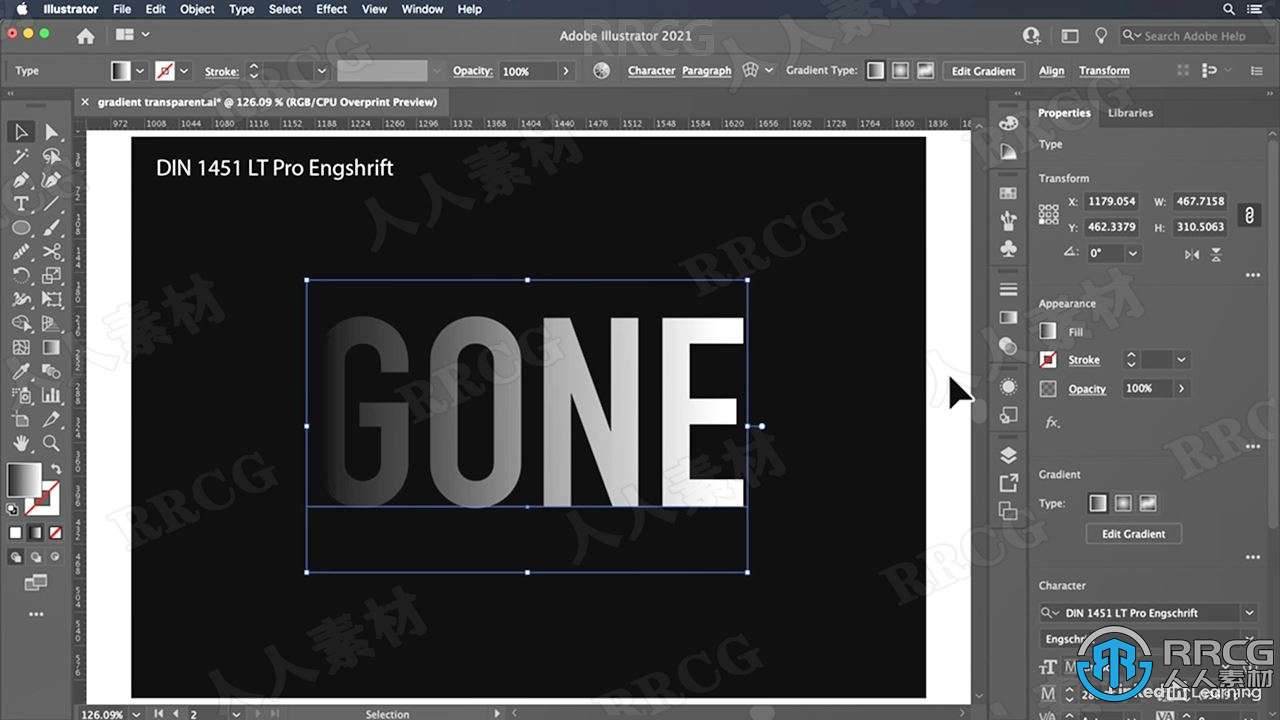
Task: Select the Direct Selection tool
Action: point(51,132)
